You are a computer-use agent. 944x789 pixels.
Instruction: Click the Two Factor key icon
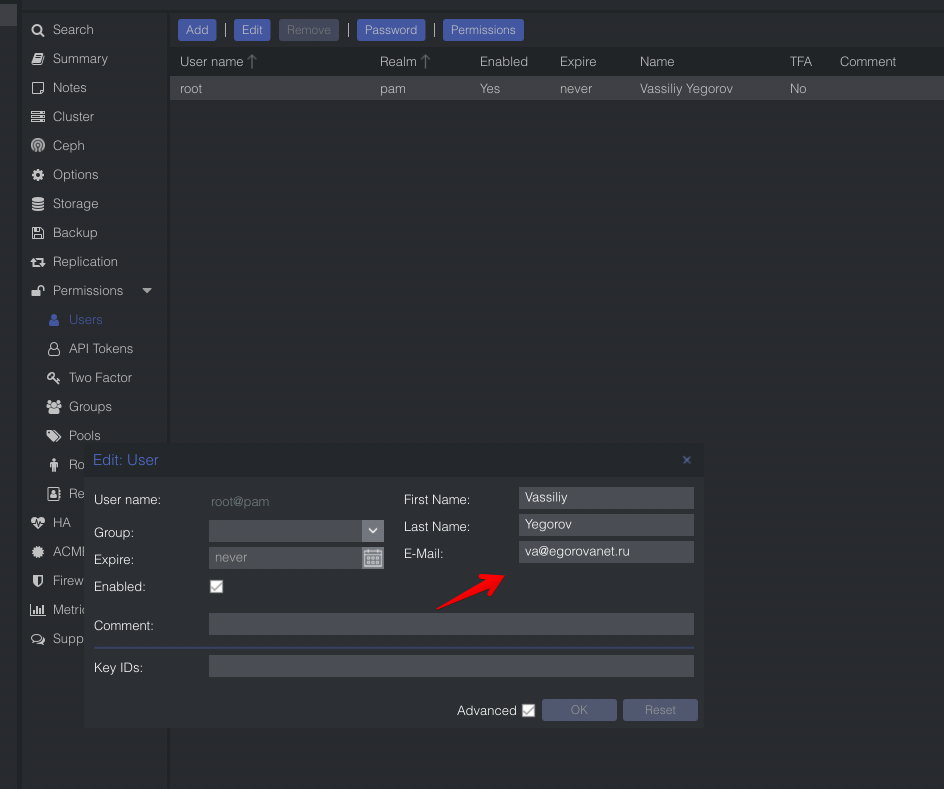[54, 377]
